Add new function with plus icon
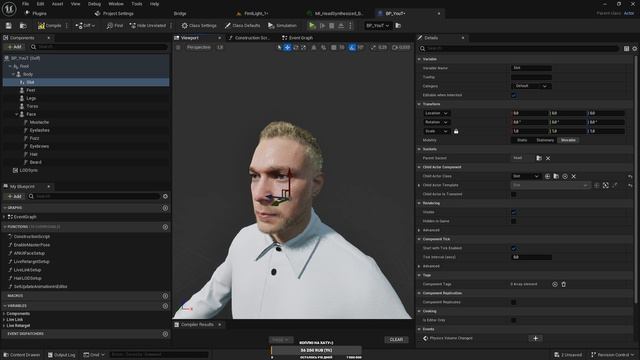The width and height of the screenshot is (640, 360). (165, 227)
